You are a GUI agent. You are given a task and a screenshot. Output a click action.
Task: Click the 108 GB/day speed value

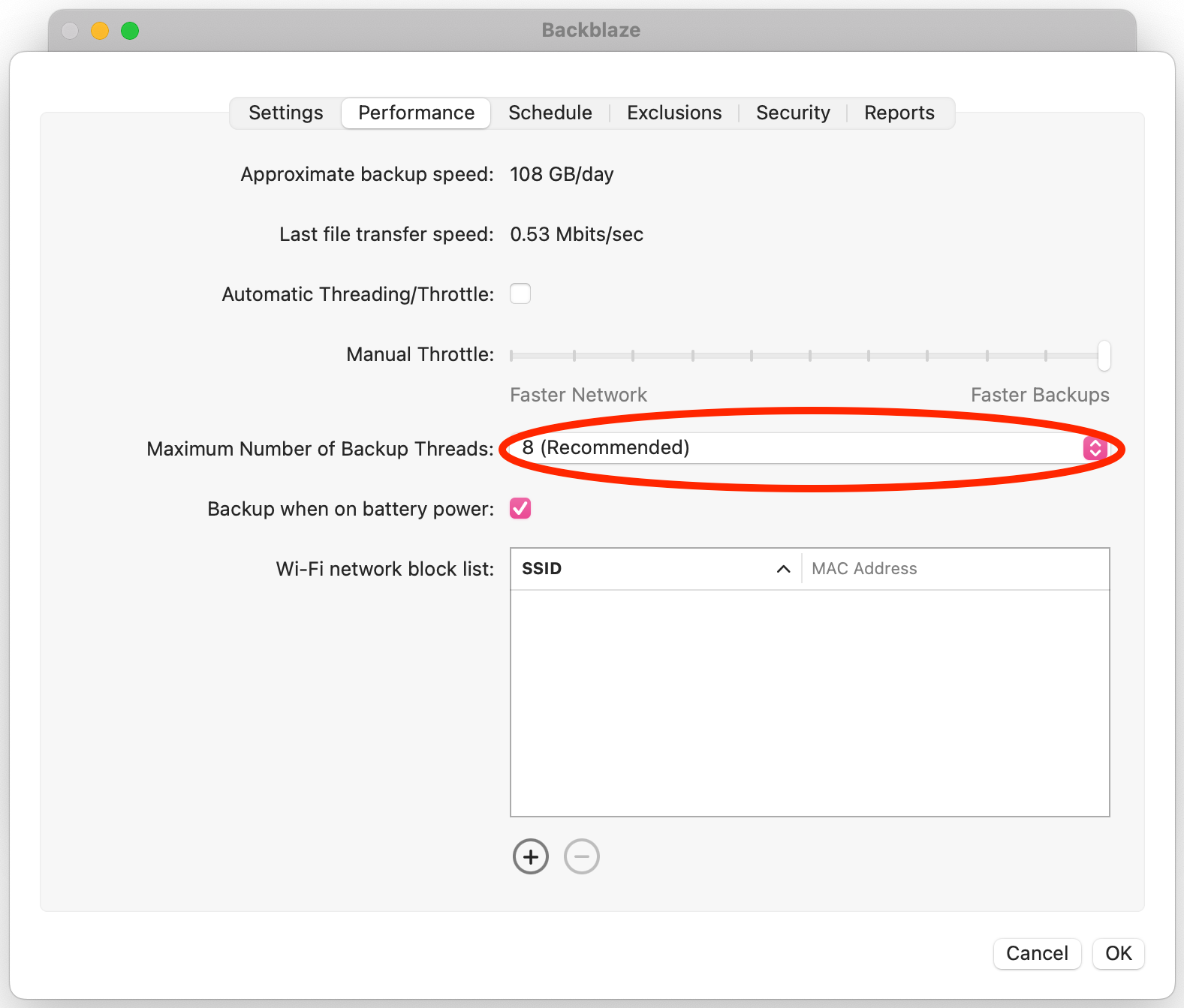click(x=562, y=174)
